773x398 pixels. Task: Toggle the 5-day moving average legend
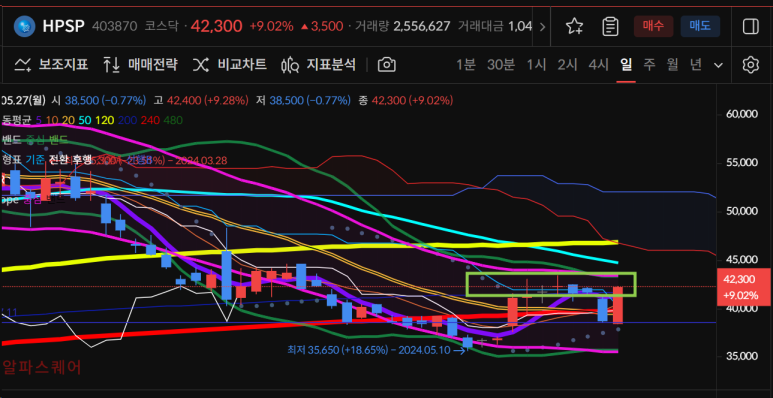pos(39,120)
